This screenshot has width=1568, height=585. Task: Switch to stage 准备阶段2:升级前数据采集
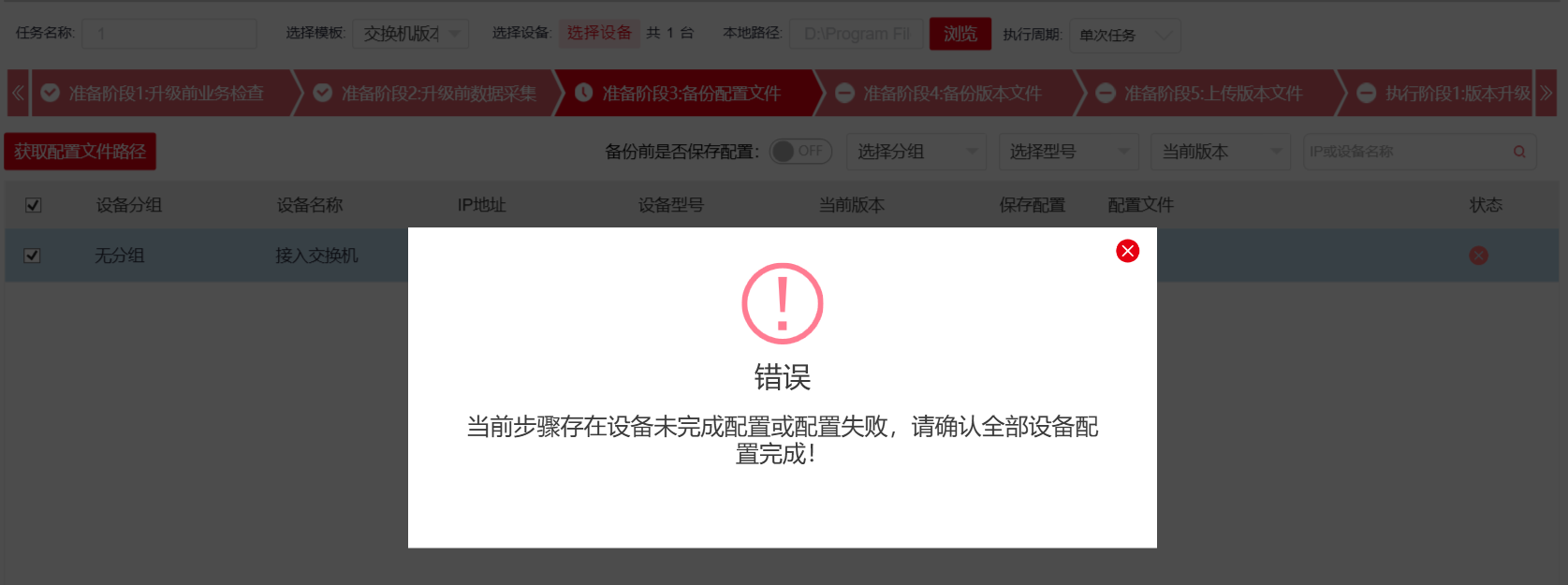pos(426,93)
